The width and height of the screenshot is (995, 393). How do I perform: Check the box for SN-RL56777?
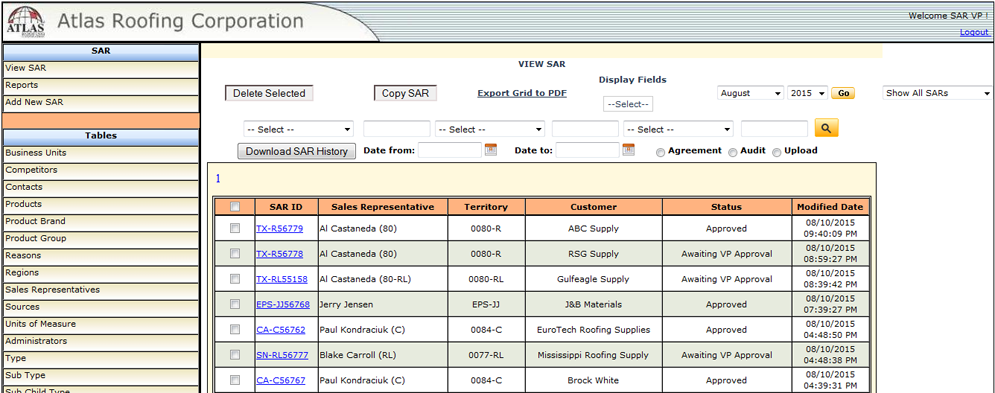[x=235, y=355]
